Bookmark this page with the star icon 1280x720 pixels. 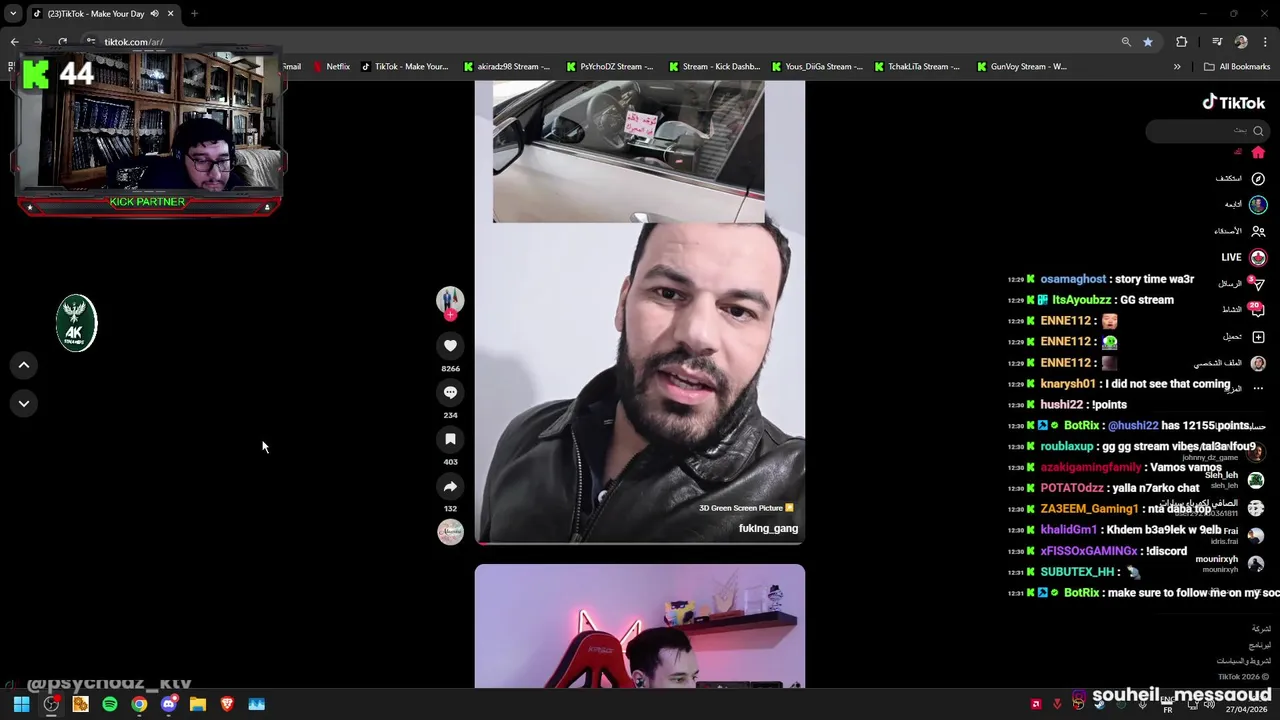point(1148,42)
